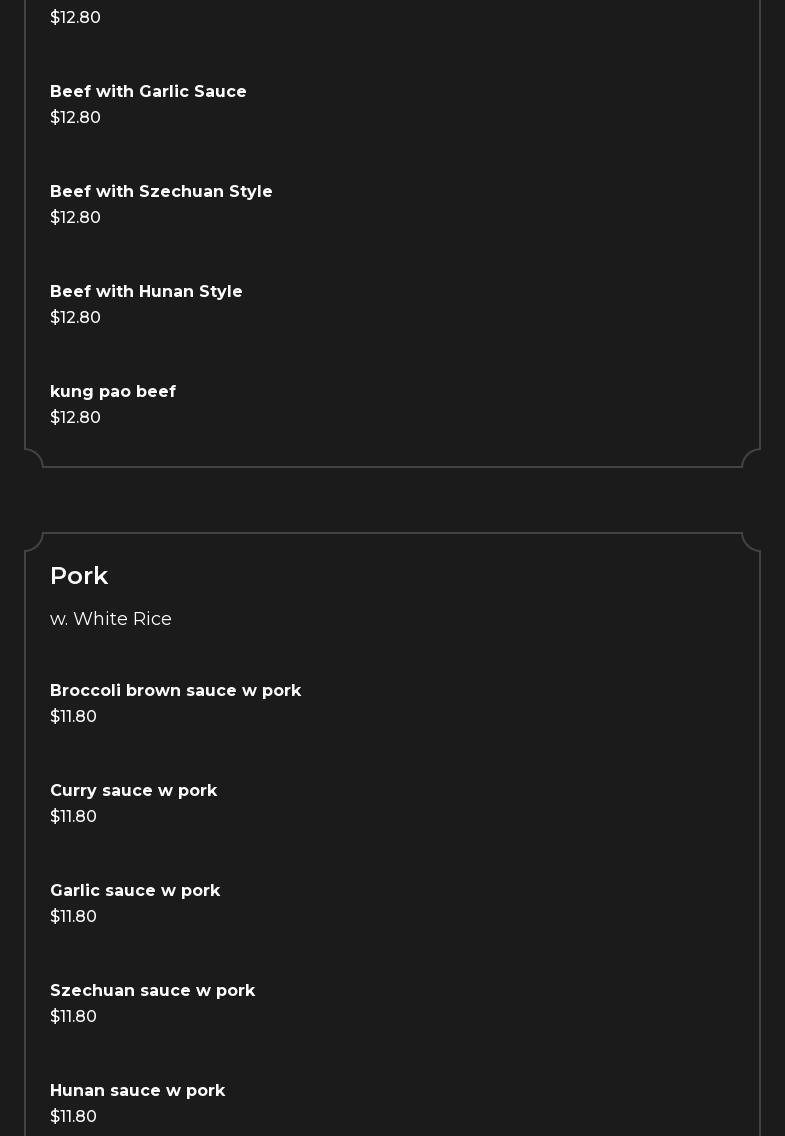
Task: Click the price below Beef with Szechuan Style
Action: coord(75,217)
